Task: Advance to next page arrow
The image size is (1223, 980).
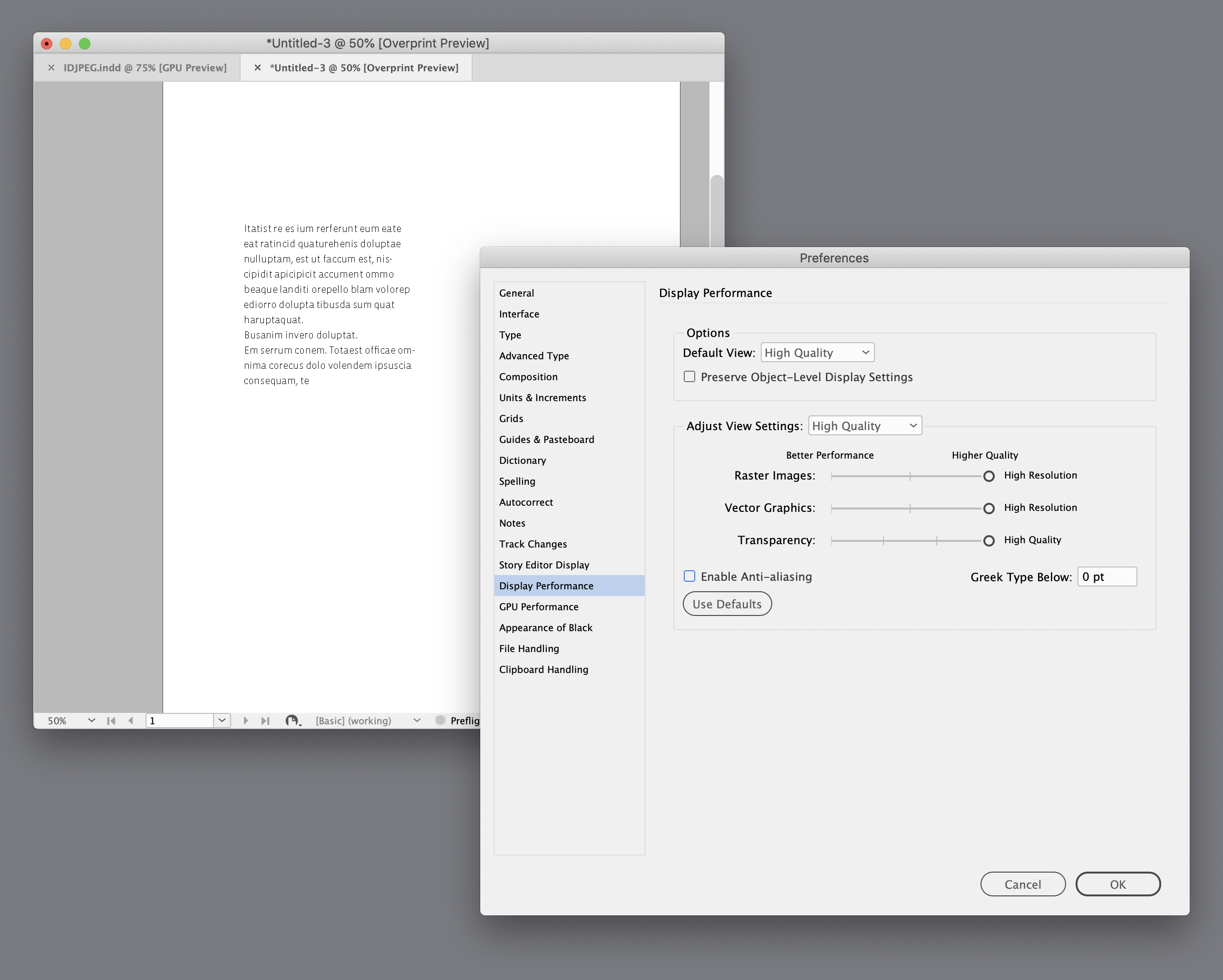Action: tap(246, 720)
